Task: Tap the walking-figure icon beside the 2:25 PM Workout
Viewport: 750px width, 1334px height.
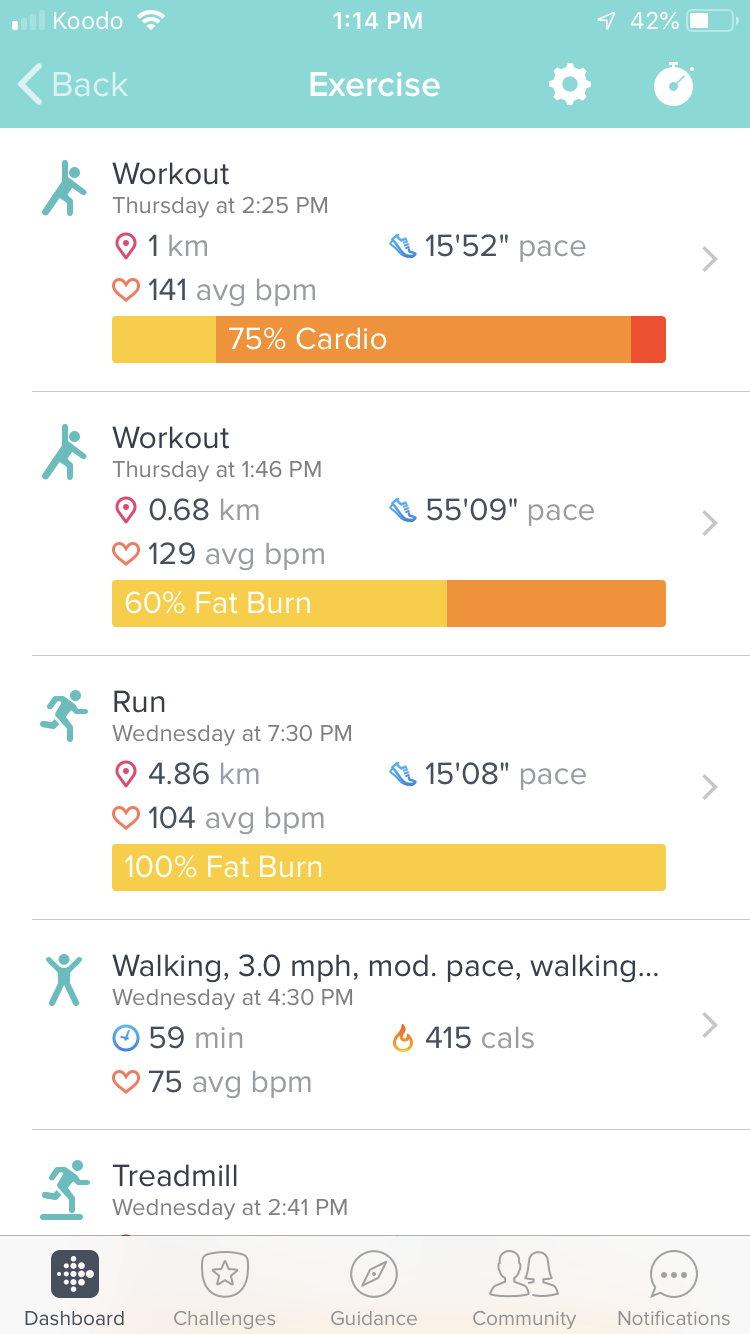Action: coord(62,186)
